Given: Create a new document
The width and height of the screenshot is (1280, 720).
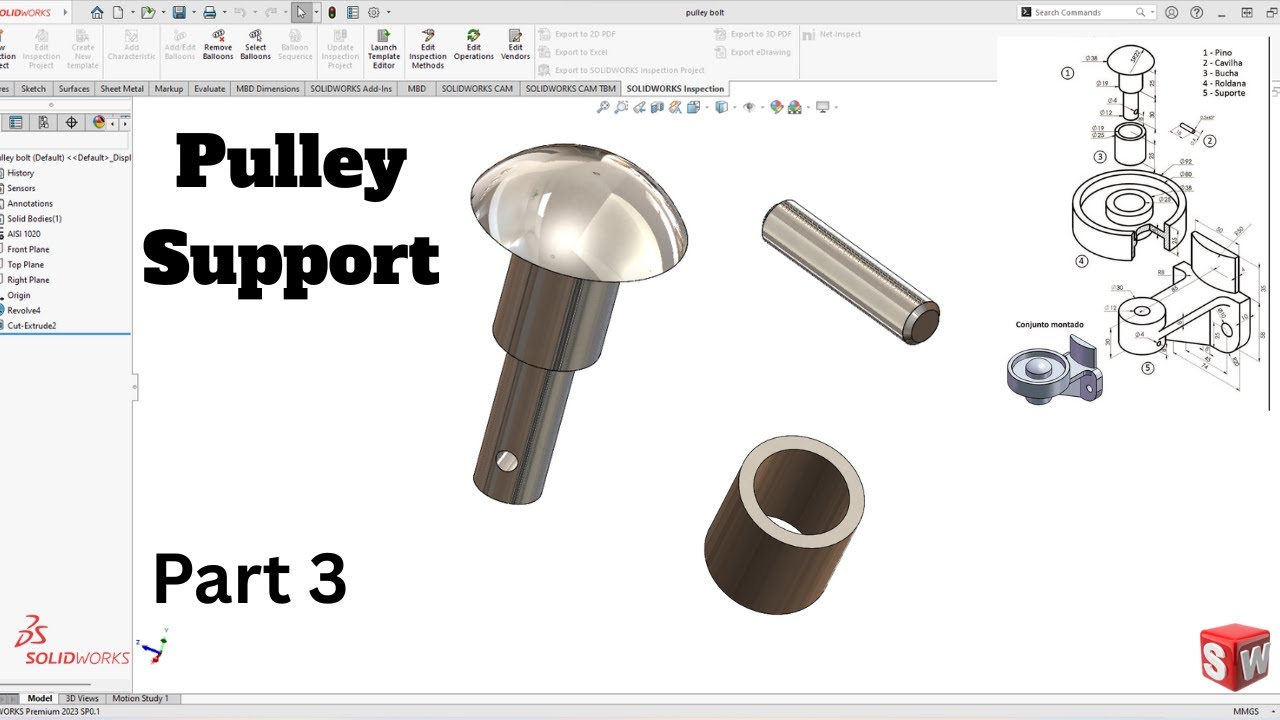Looking at the screenshot, I should [x=118, y=12].
